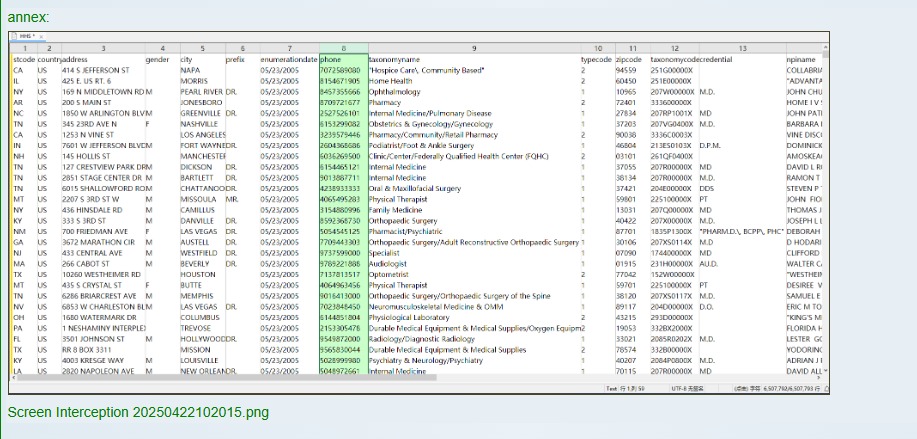Select column 9 header
917x439 pixels.
(x=473, y=48)
